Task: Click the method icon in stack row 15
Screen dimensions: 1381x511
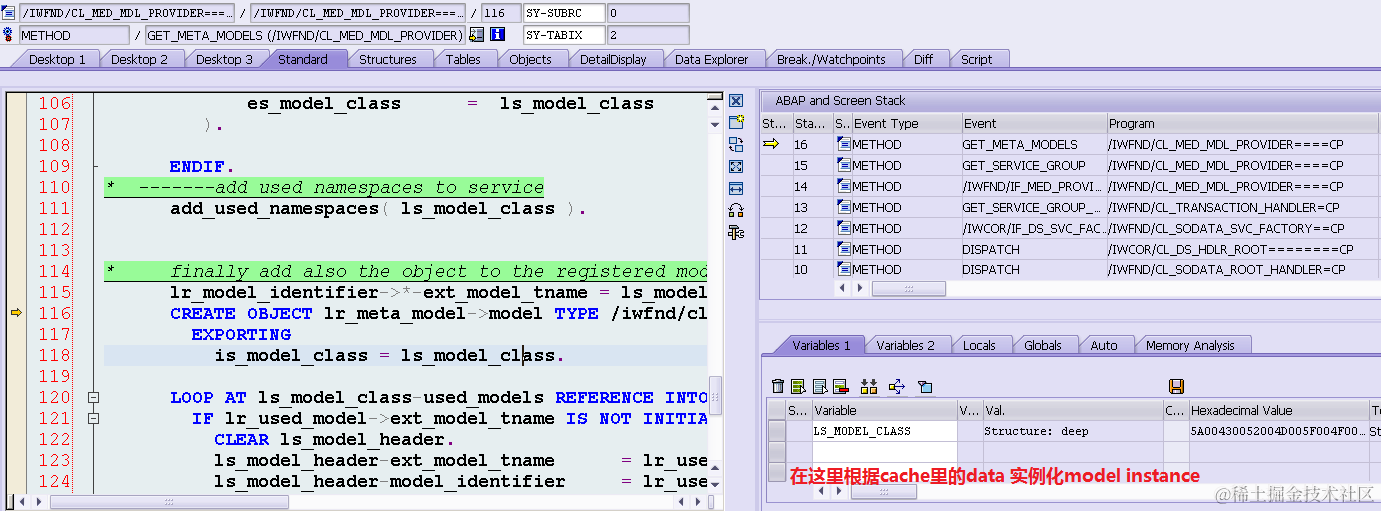Action: (x=843, y=165)
